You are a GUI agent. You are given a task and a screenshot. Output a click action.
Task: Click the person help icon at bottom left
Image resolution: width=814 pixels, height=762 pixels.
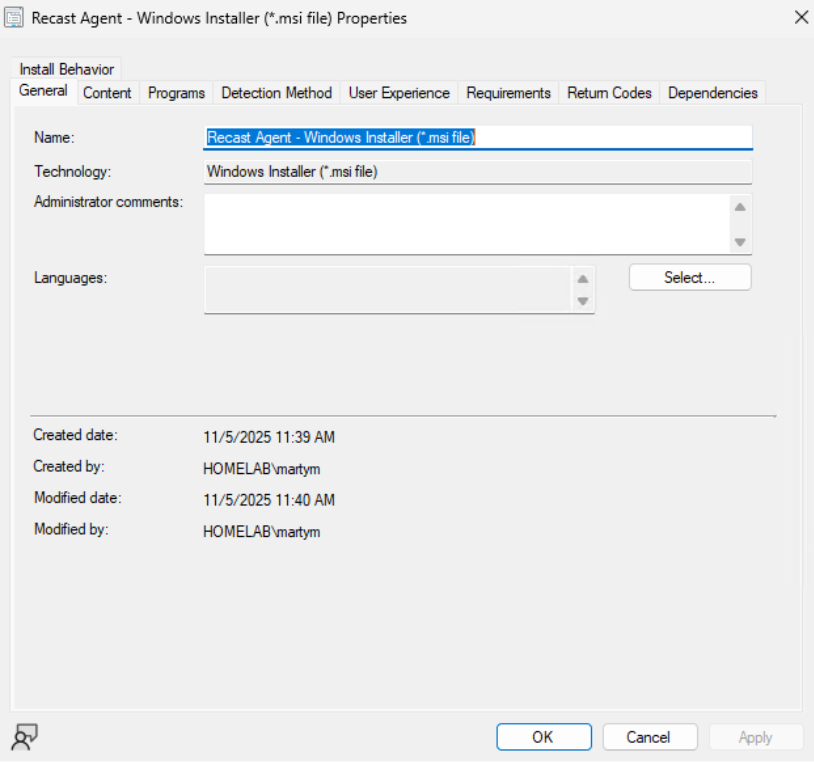[25, 737]
